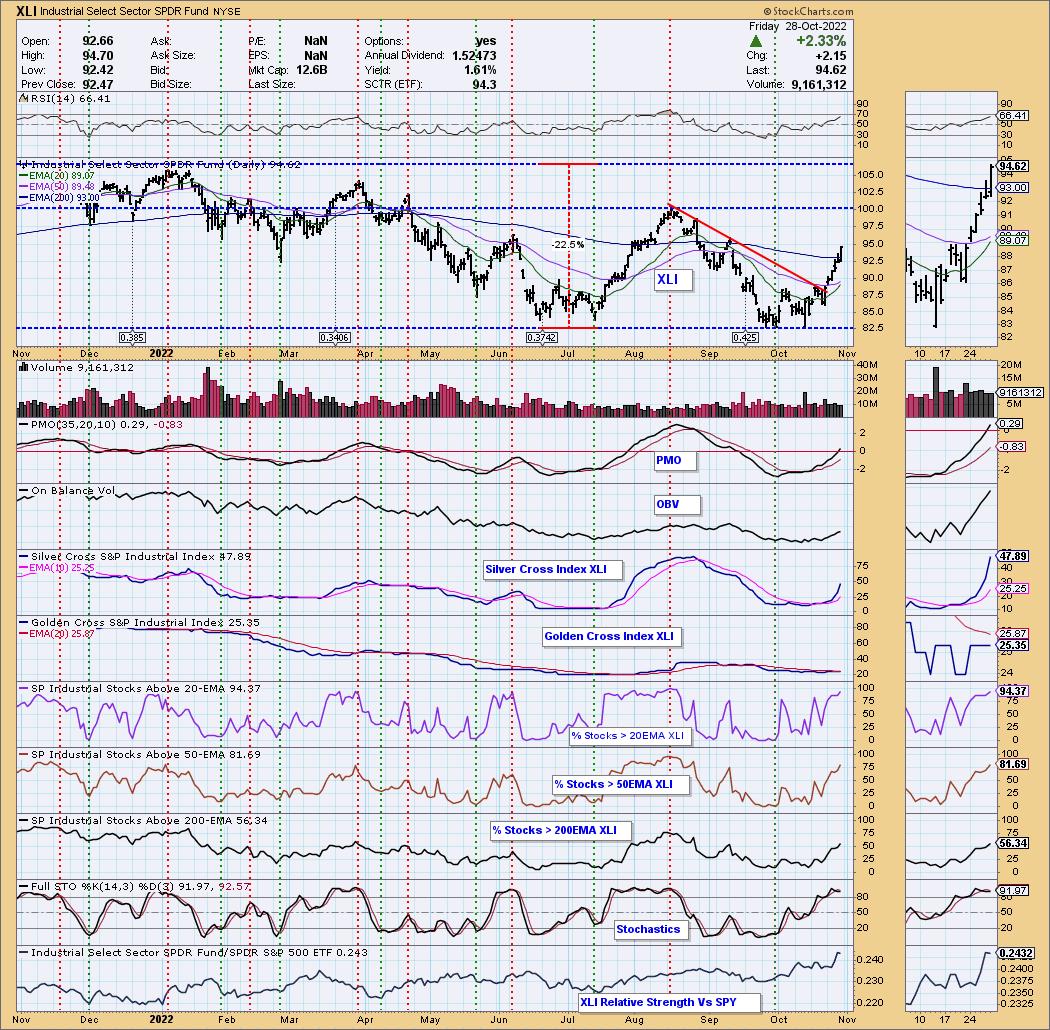The image size is (1050, 1030).
Task: Click the green up-arrow change indicator
Action: pyautogui.click(x=755, y=42)
